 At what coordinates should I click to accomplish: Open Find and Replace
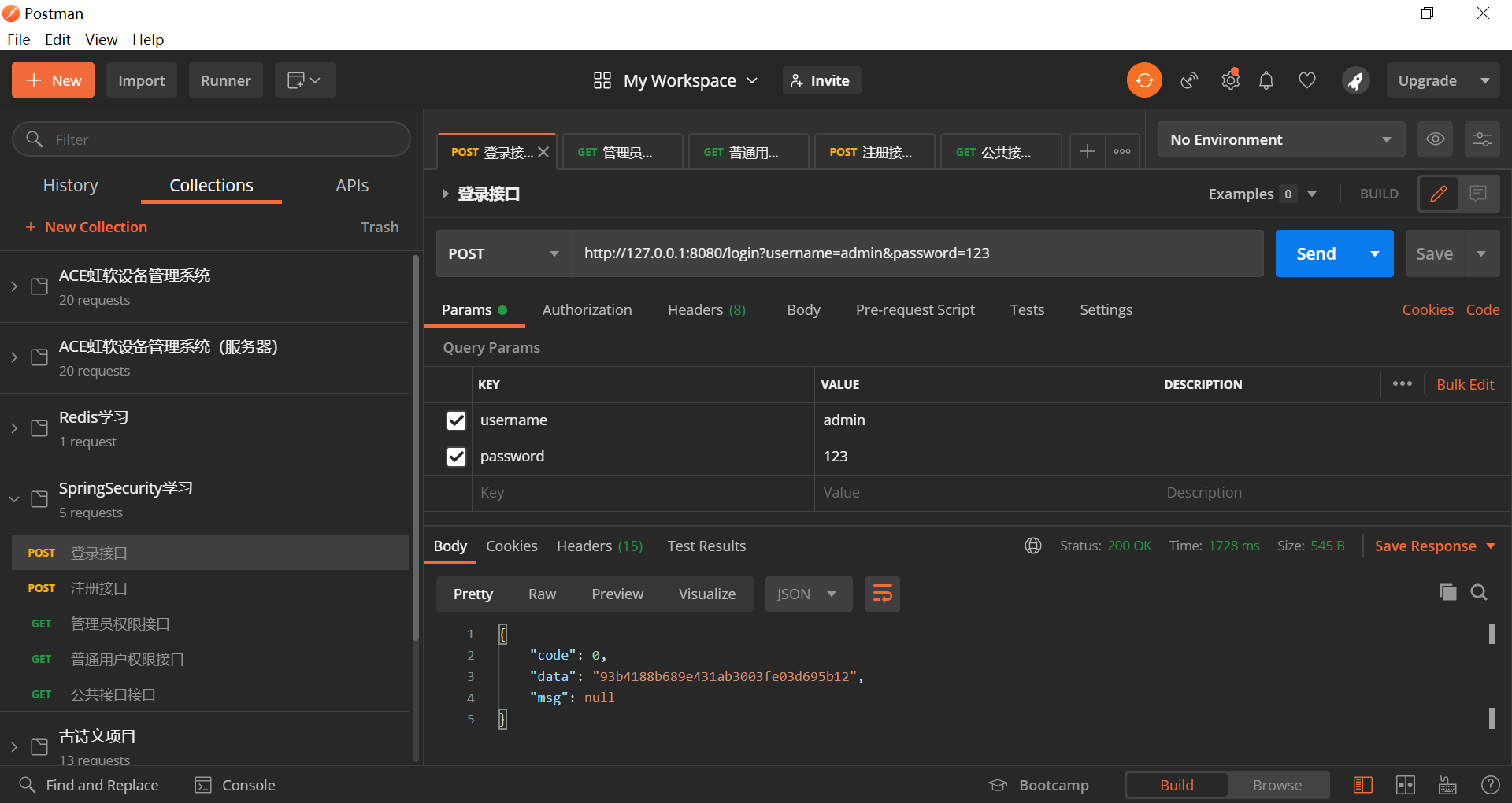pos(88,785)
